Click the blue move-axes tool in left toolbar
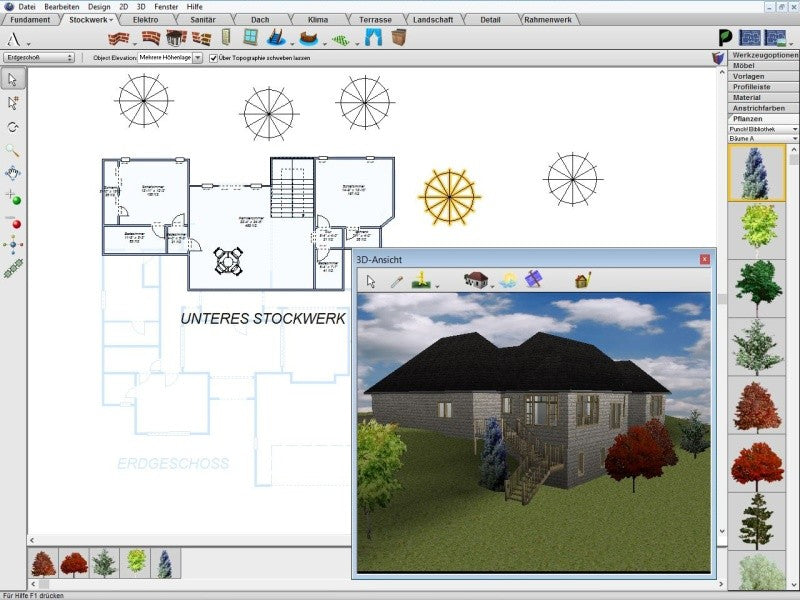Screen dimensions: 800x600 (13, 245)
